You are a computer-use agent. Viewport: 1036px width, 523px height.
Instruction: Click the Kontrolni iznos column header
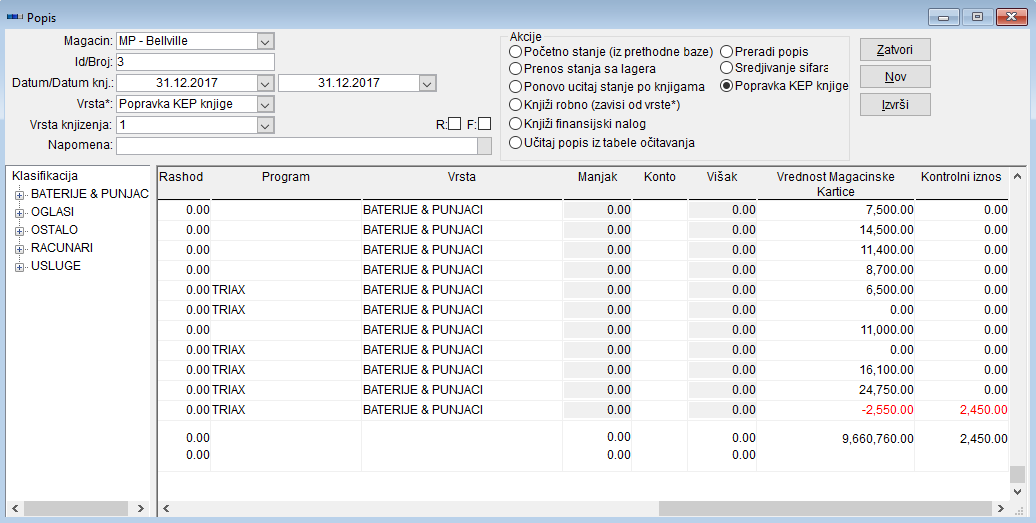(x=960, y=177)
